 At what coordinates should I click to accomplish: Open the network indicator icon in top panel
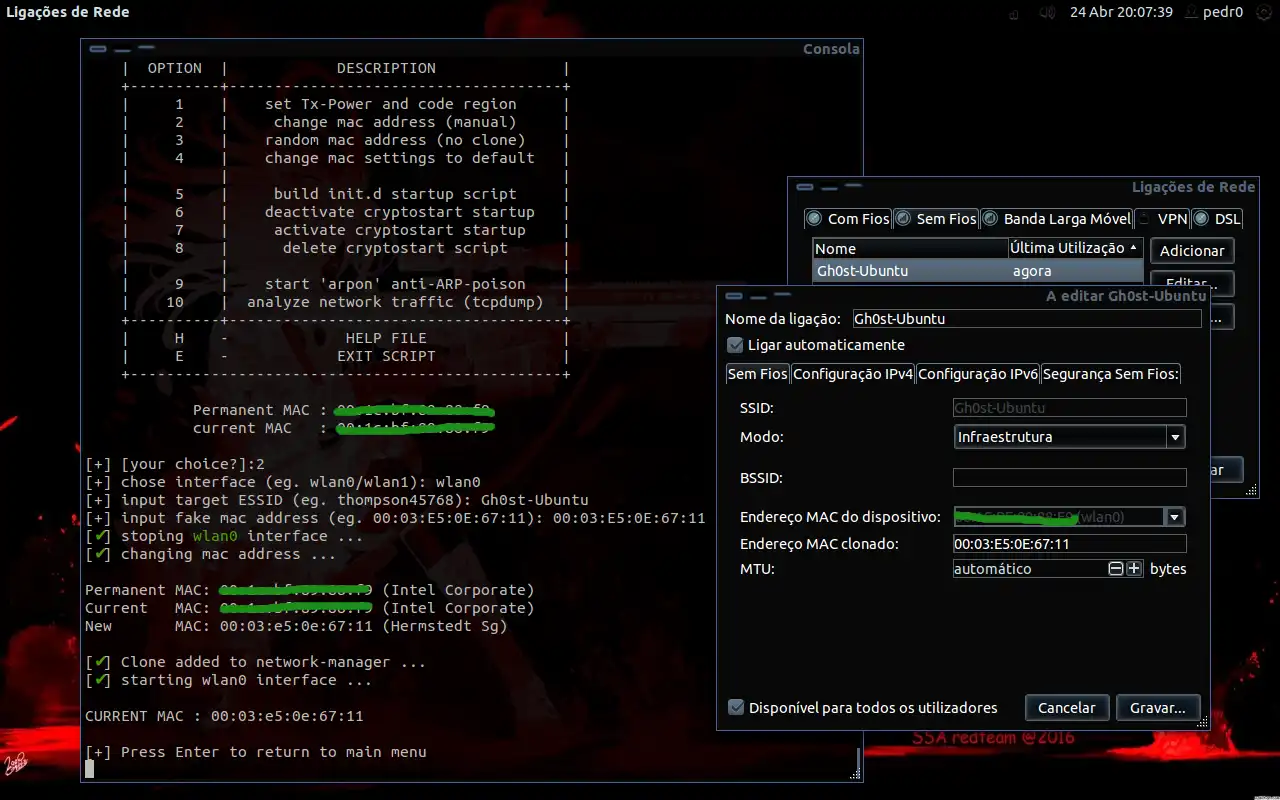pos(1015,14)
